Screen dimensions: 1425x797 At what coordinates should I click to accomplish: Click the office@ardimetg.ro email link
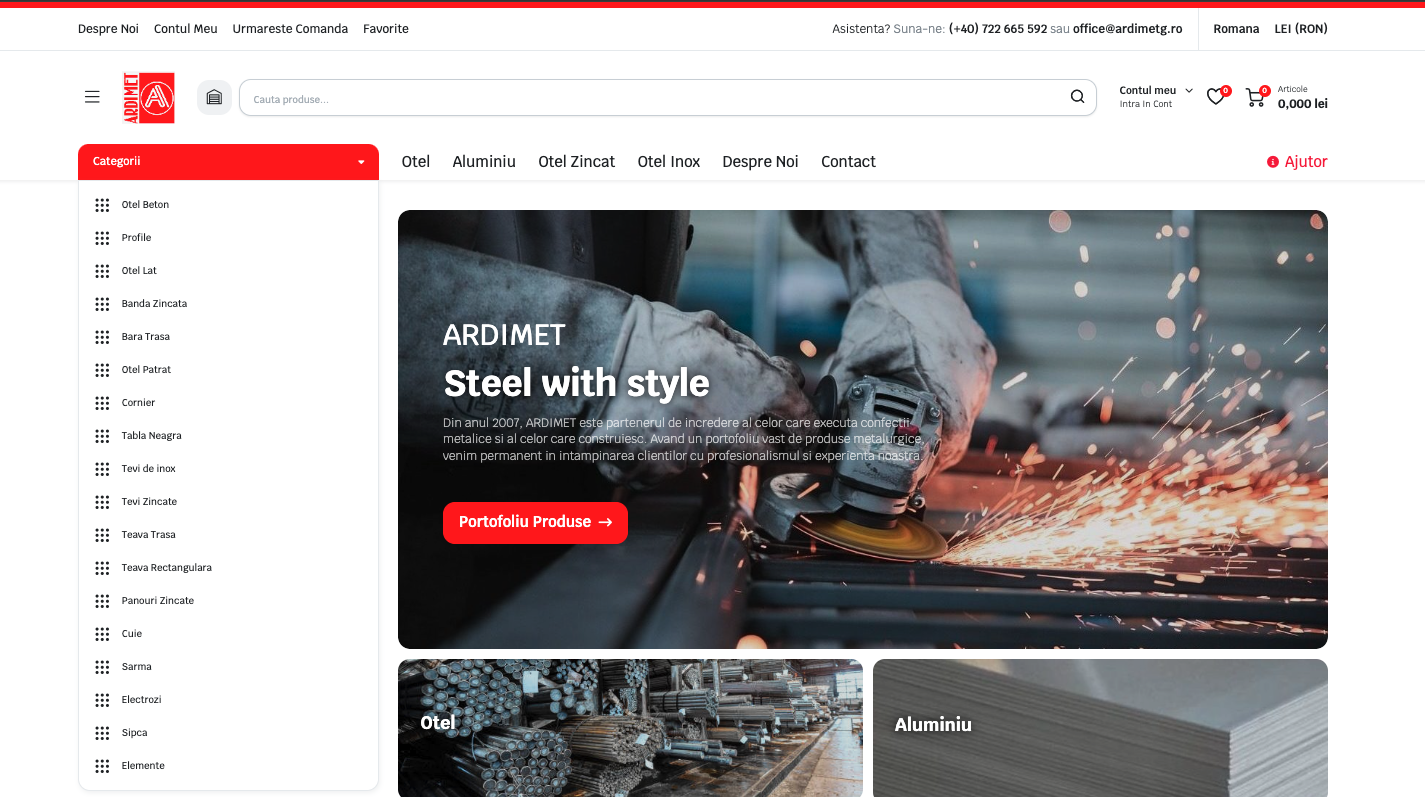tap(1128, 29)
